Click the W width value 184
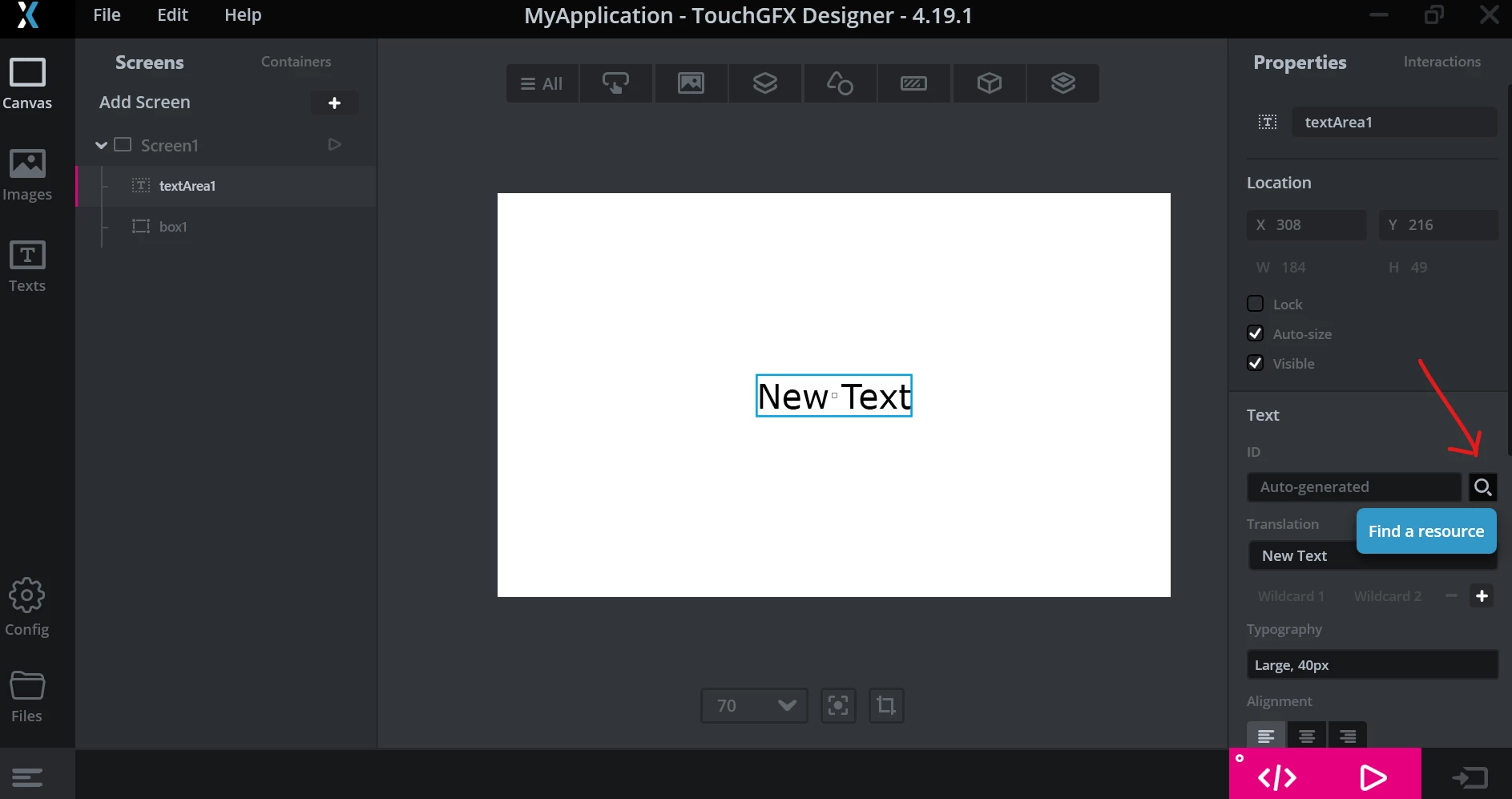Screen dimensions: 1512x799 (1293, 268)
